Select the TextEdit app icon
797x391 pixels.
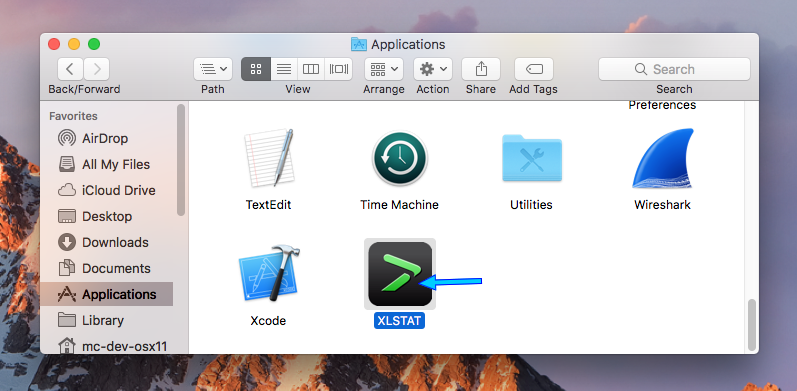[x=269, y=158]
